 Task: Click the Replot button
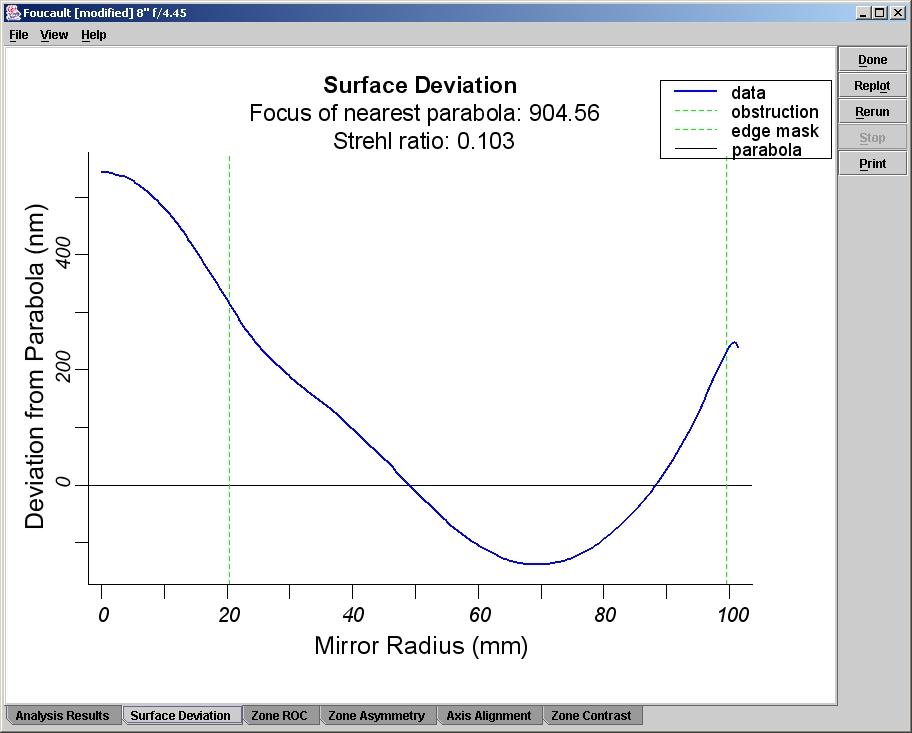(872, 86)
